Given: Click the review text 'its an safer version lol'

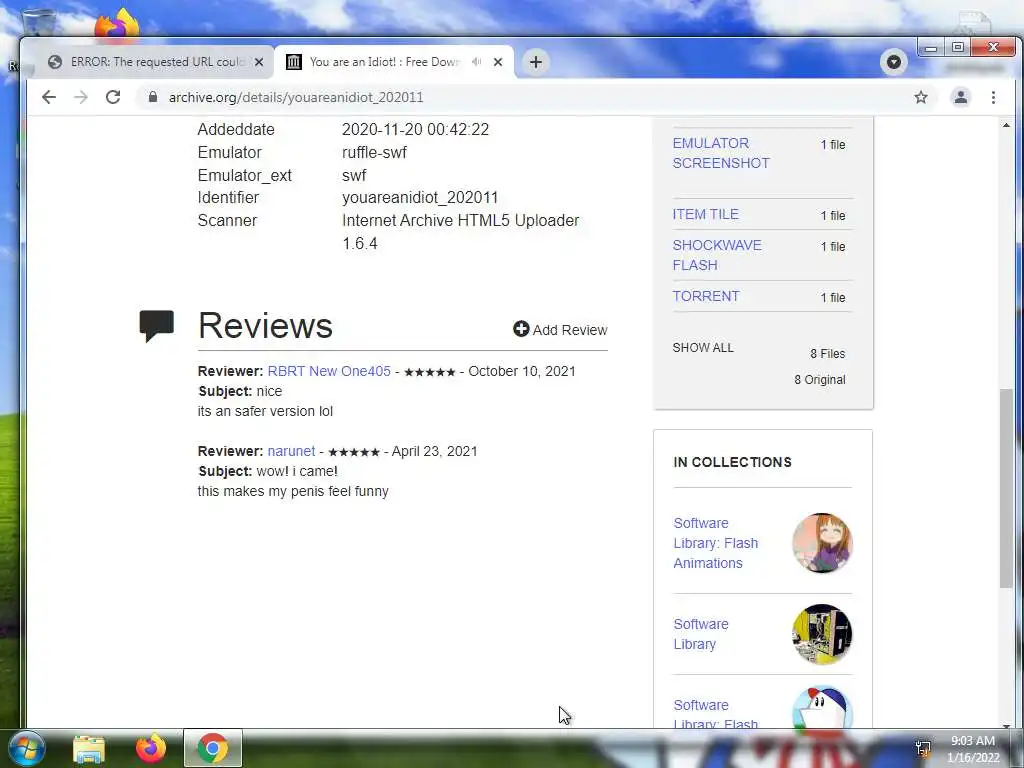Looking at the screenshot, I should pos(265,411).
